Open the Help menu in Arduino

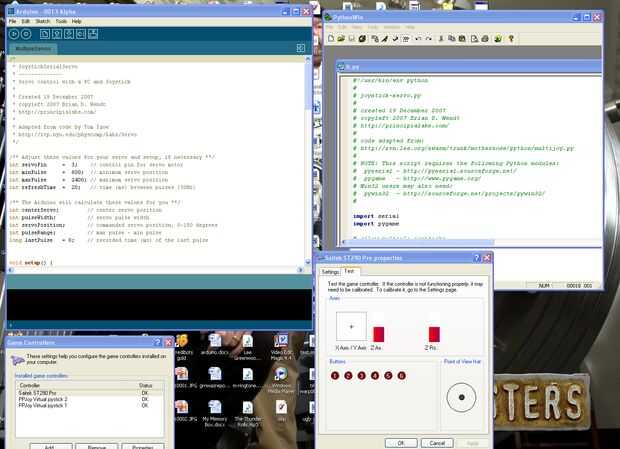[x=77, y=21]
